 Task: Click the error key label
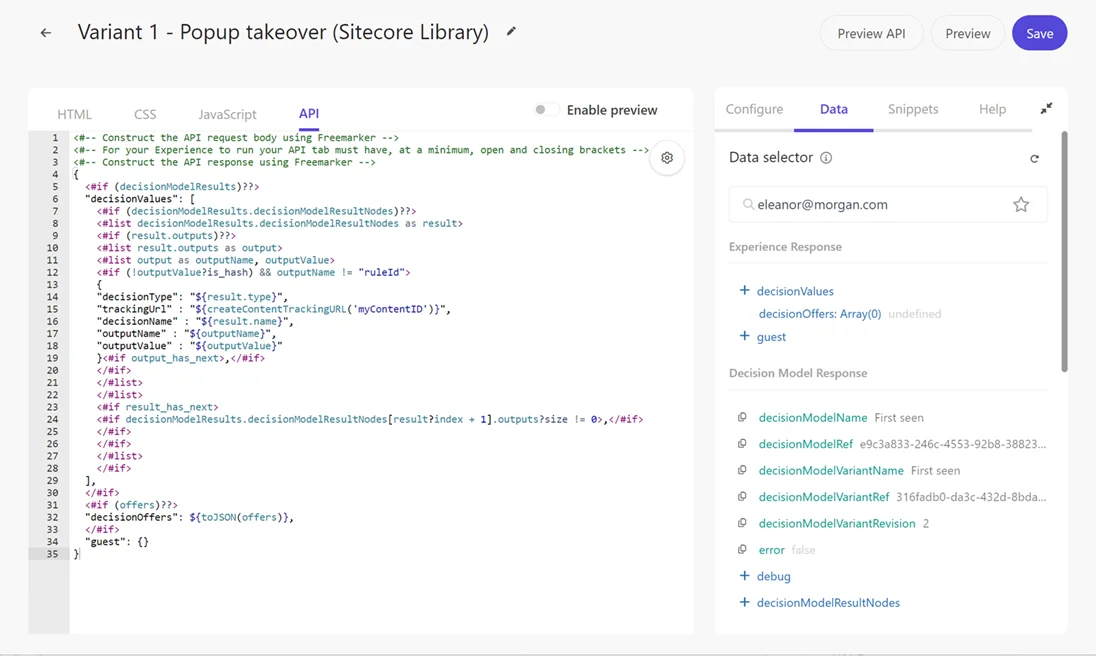coord(772,551)
